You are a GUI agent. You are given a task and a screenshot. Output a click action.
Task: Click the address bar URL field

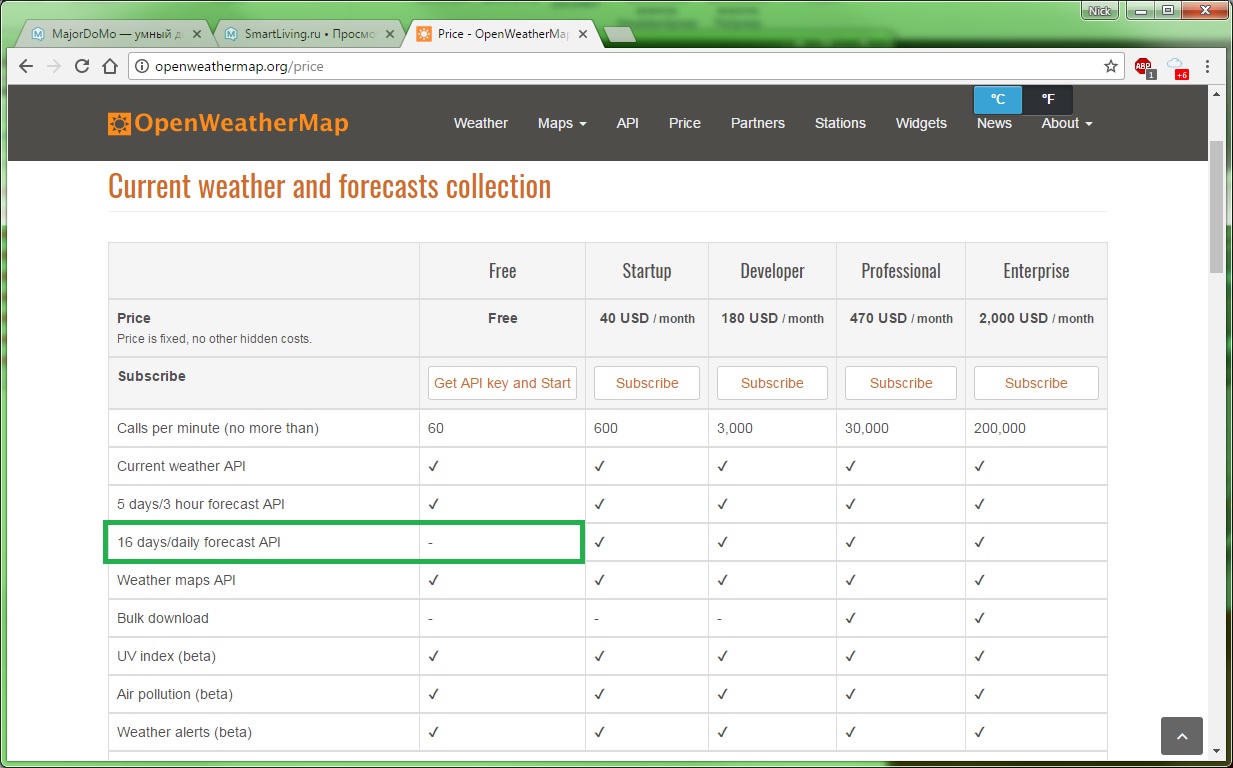pyautogui.click(x=600, y=66)
